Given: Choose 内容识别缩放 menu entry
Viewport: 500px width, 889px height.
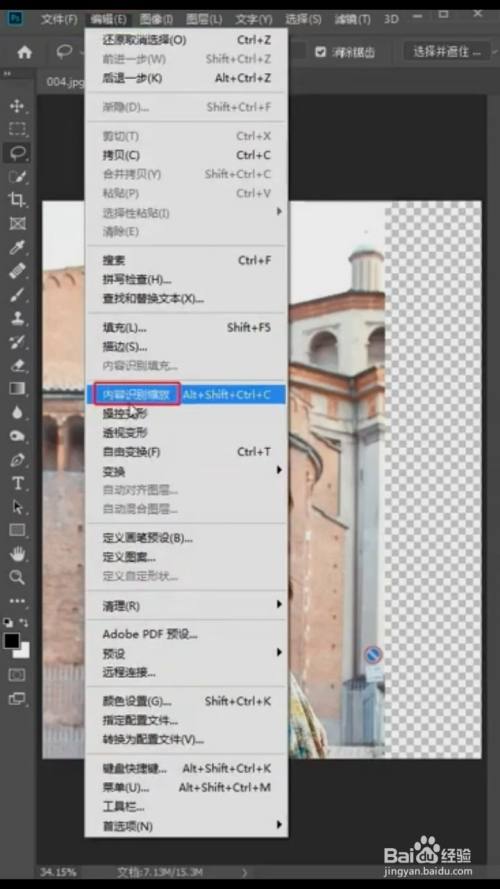Looking at the screenshot, I should [x=186, y=395].
